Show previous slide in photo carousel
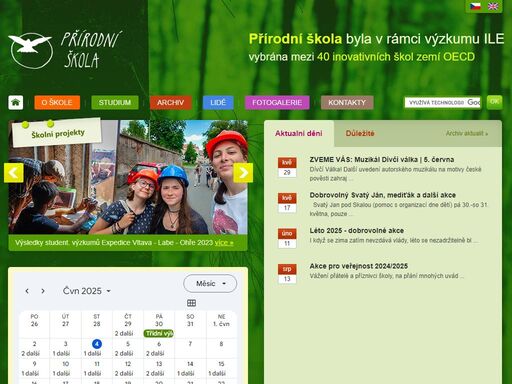Image resolution: width=512 pixels, height=384 pixels. point(14,173)
